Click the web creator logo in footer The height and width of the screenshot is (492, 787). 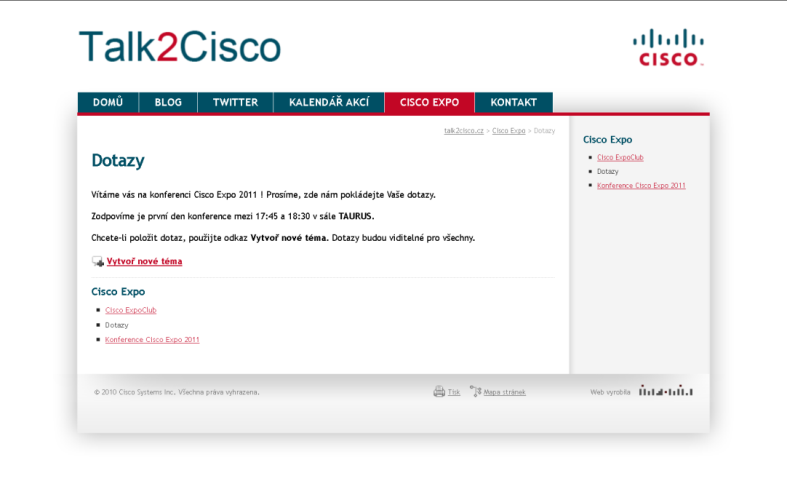[x=666, y=391]
